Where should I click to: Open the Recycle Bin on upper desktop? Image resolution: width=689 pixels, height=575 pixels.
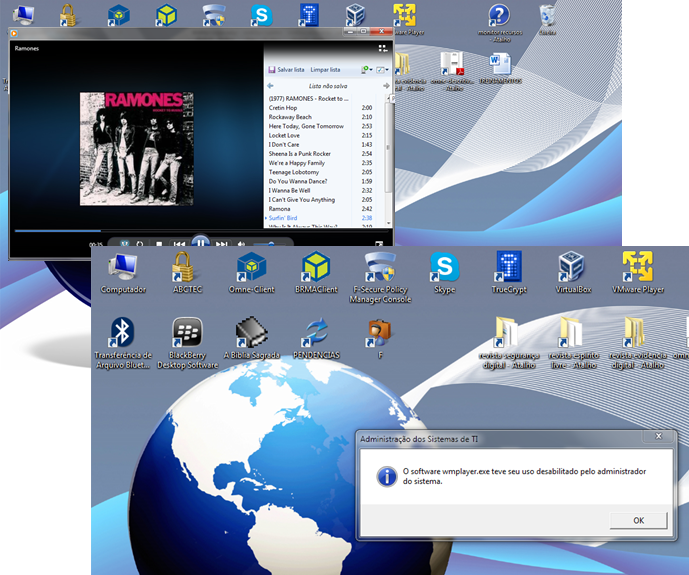point(547,19)
